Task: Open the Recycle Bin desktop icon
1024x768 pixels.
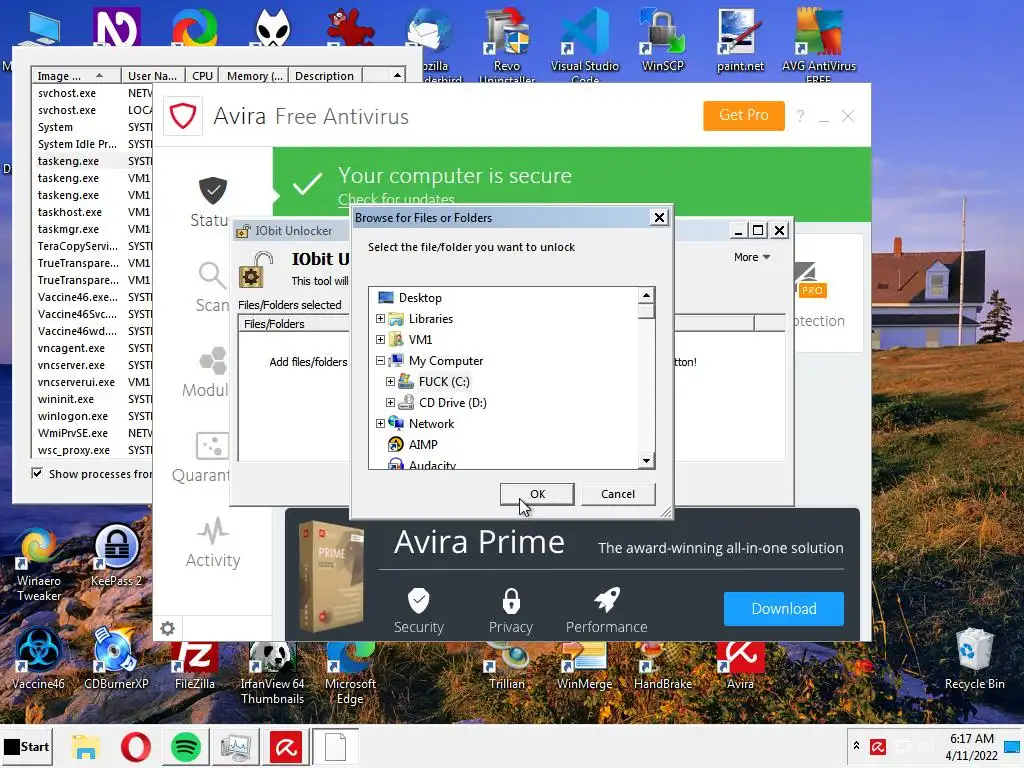Action: coord(974,658)
